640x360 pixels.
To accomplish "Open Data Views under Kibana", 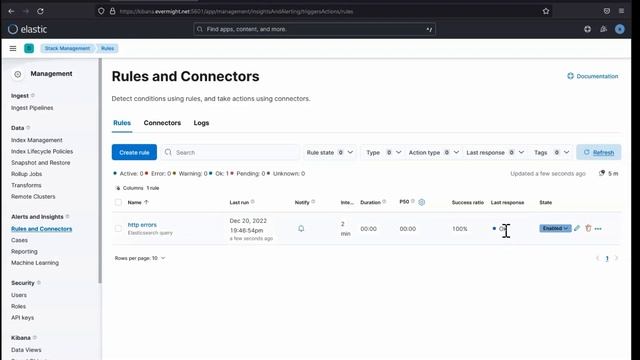I will pos(26,350).
